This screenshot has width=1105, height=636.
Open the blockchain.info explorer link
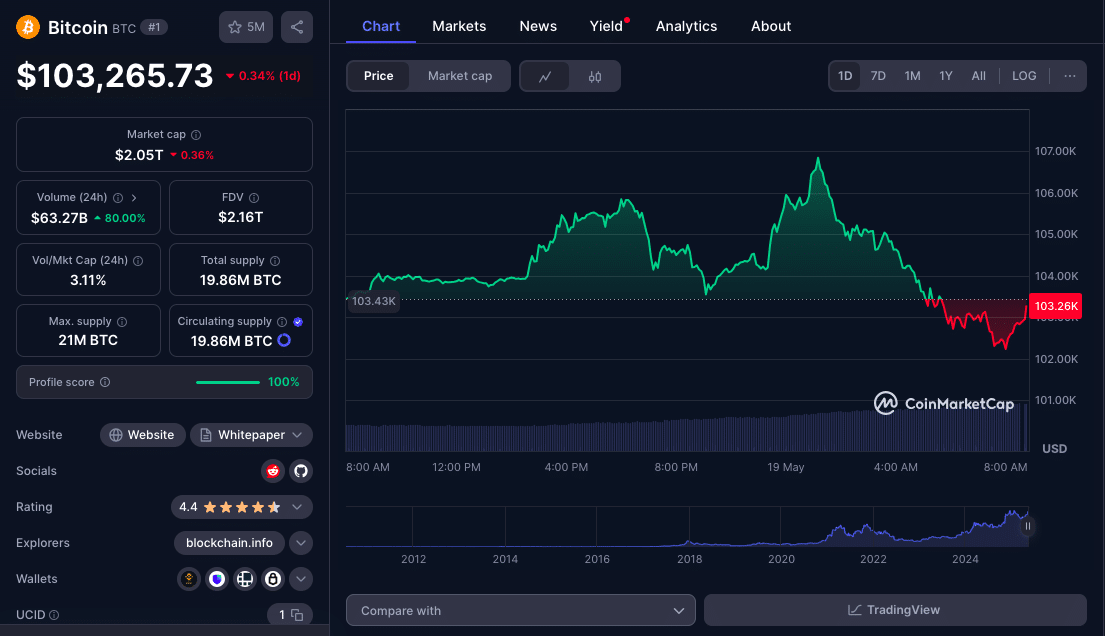pos(229,543)
